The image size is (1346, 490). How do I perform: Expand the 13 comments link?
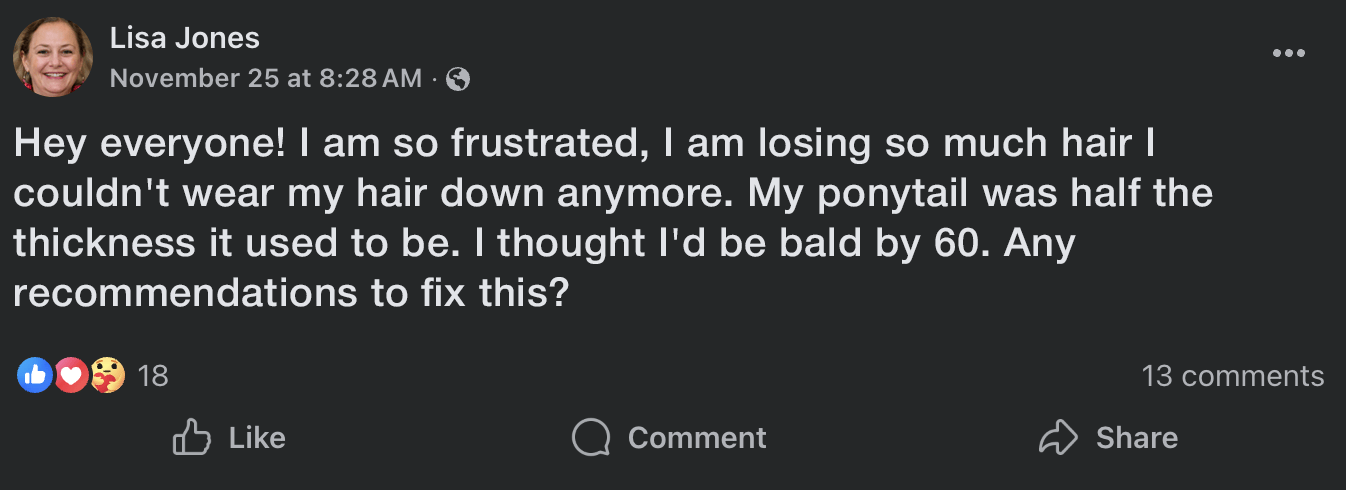[1232, 376]
